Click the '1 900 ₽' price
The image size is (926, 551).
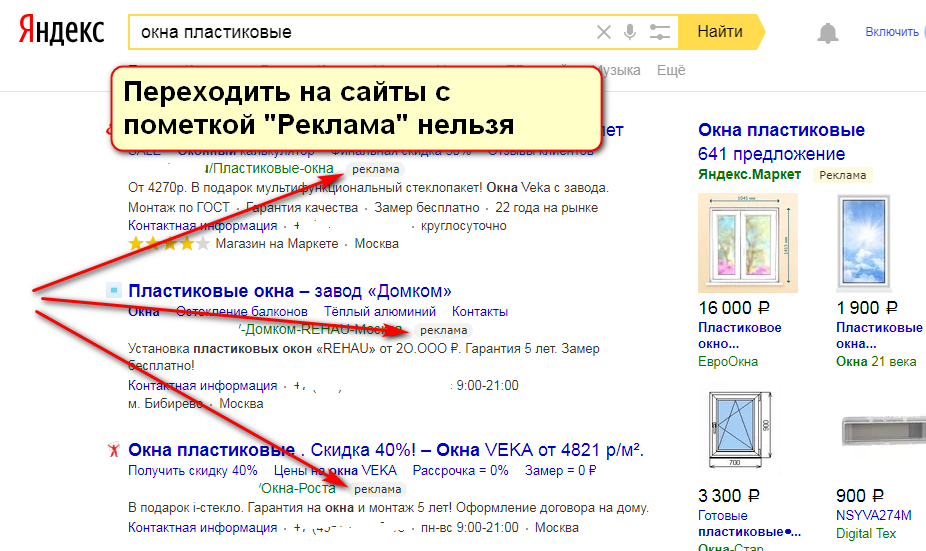[x=867, y=308]
